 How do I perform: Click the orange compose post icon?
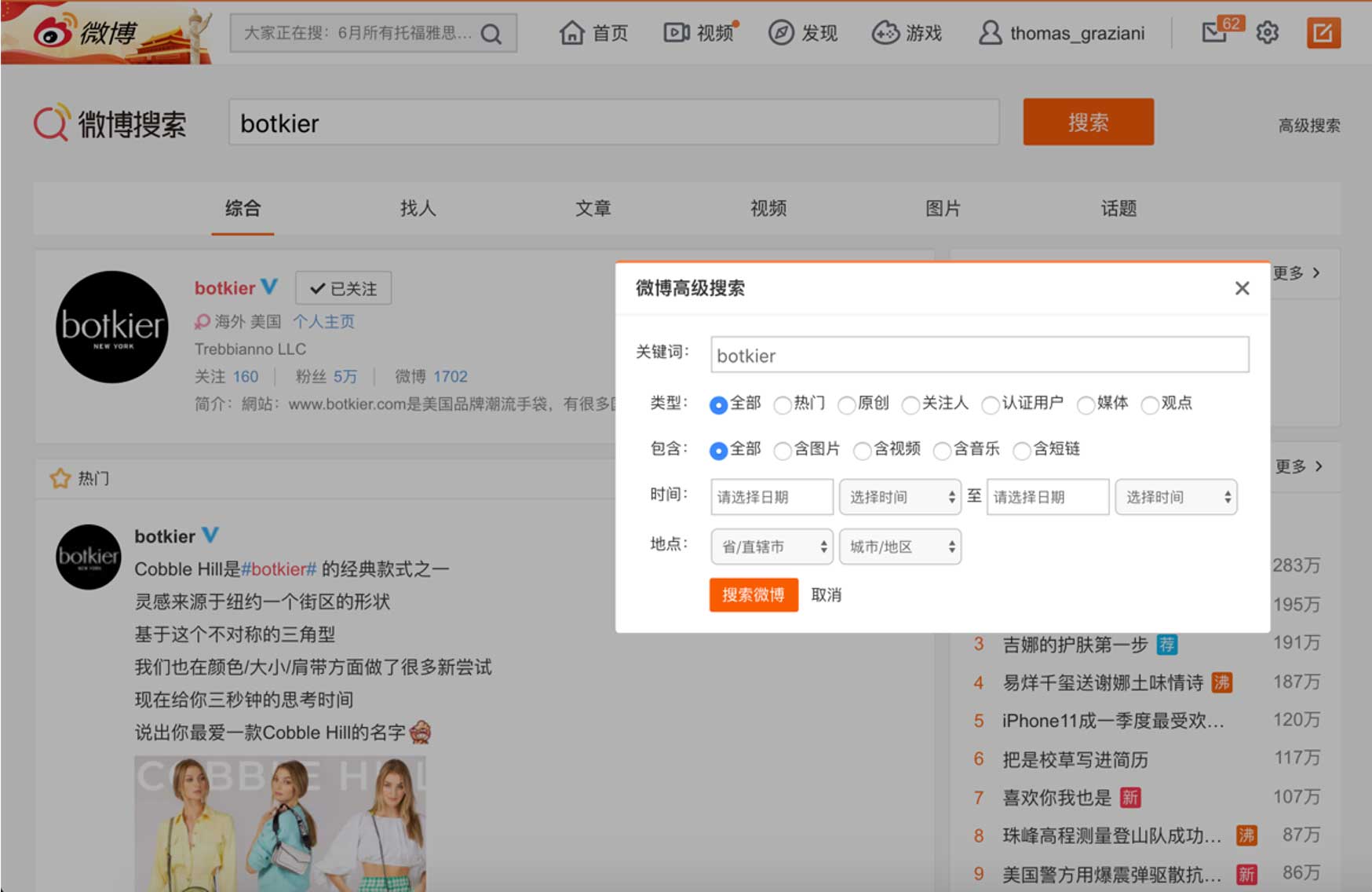(x=1323, y=33)
